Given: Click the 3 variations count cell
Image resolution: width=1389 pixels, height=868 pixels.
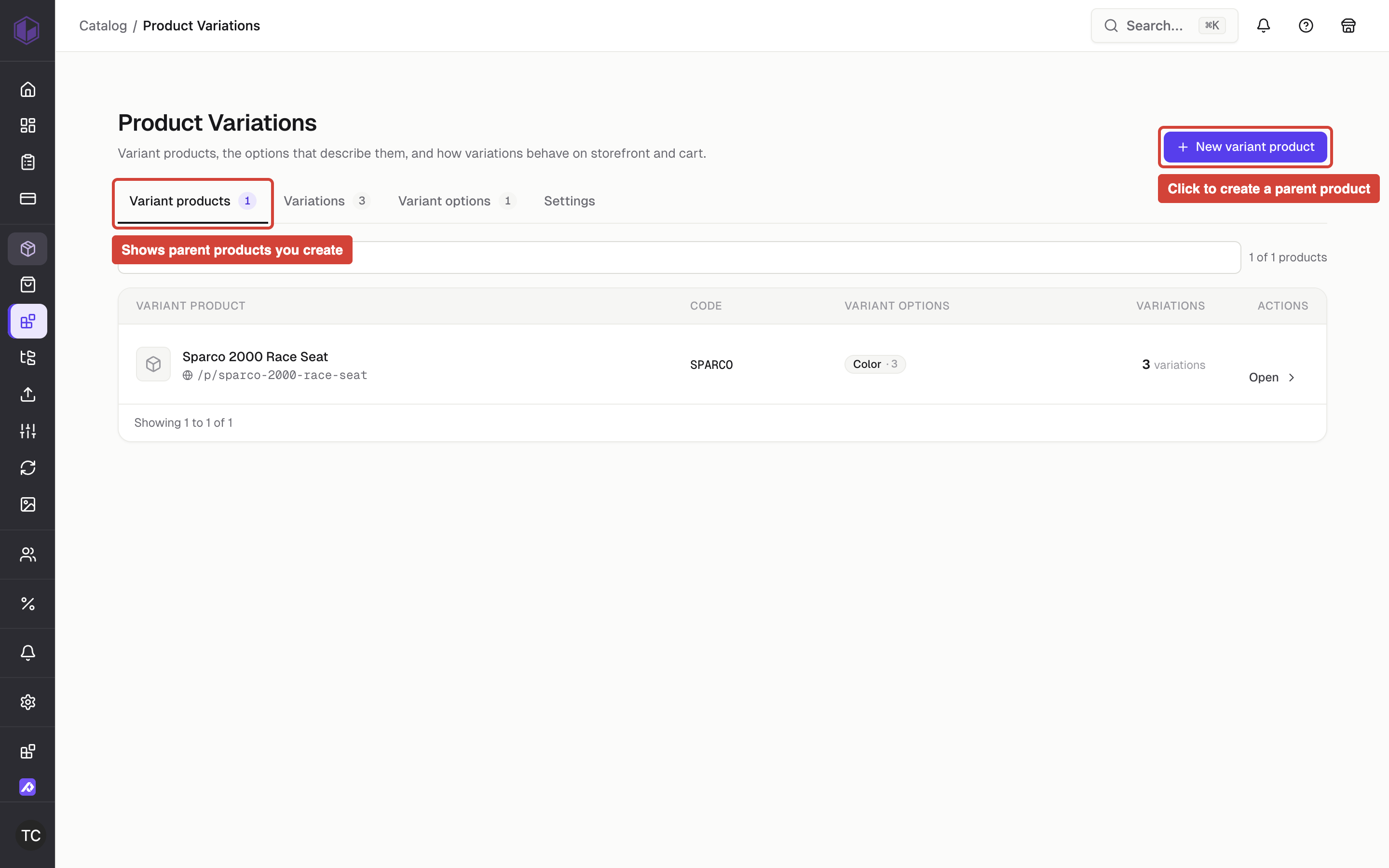Looking at the screenshot, I should [x=1173, y=365].
